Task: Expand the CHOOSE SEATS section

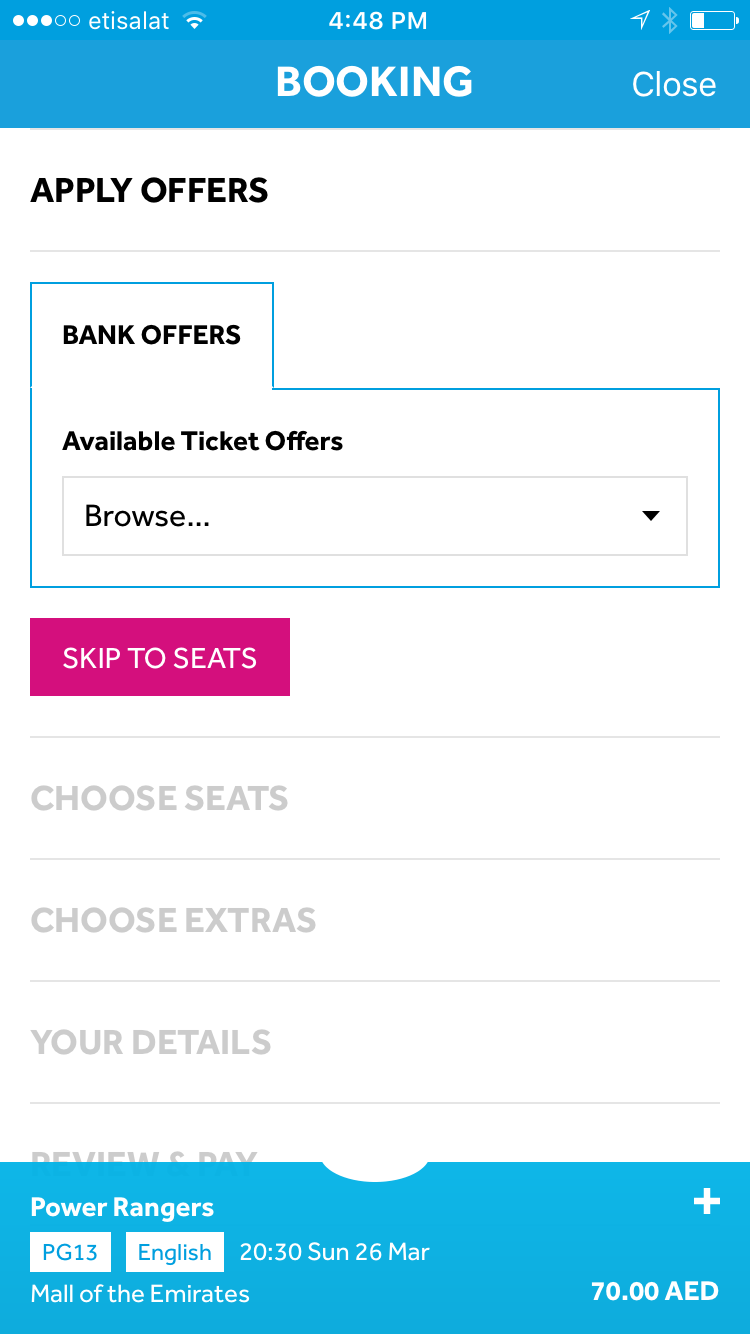Action: [x=375, y=798]
